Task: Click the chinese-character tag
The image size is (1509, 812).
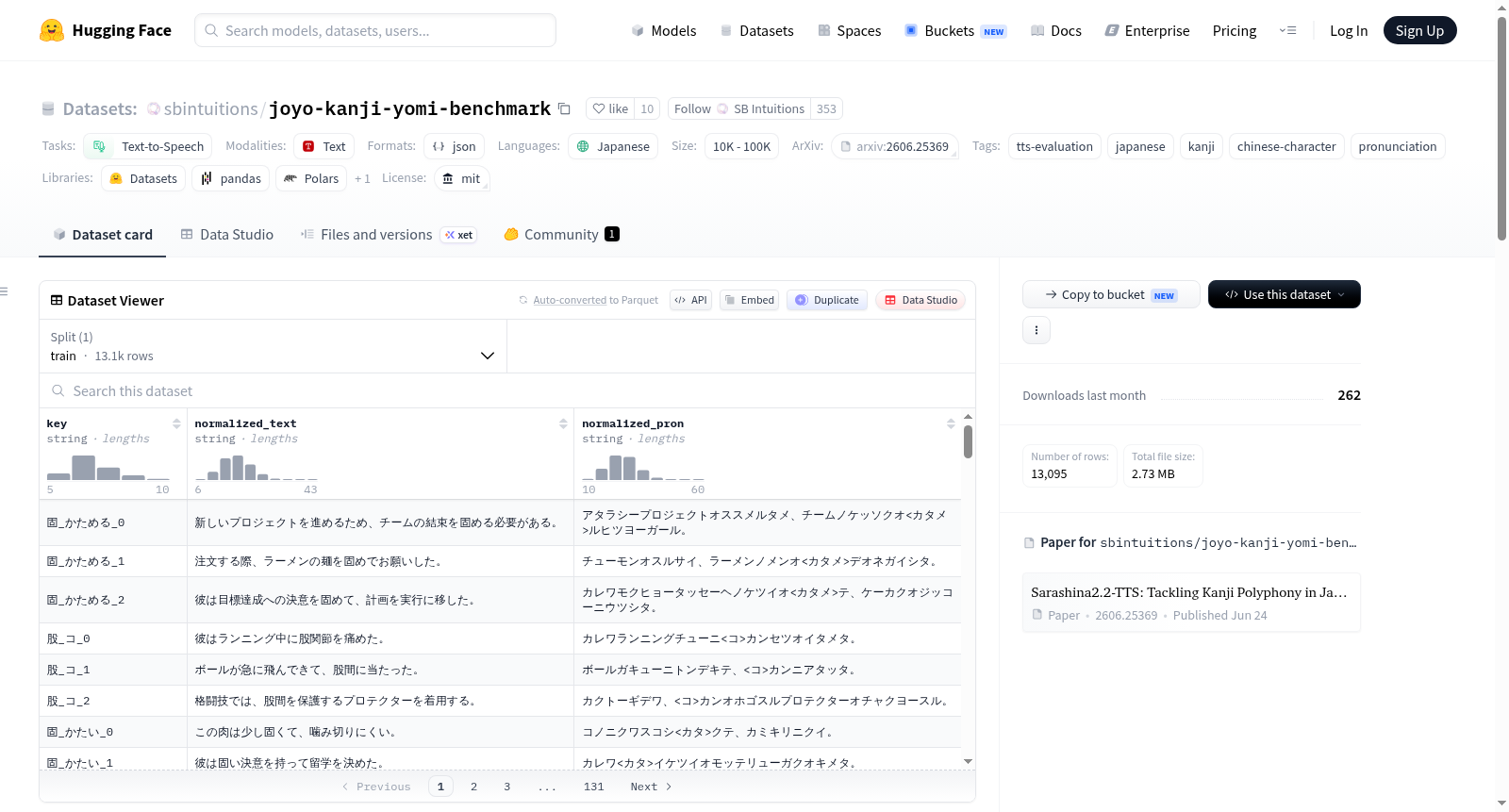Action: [x=1286, y=146]
